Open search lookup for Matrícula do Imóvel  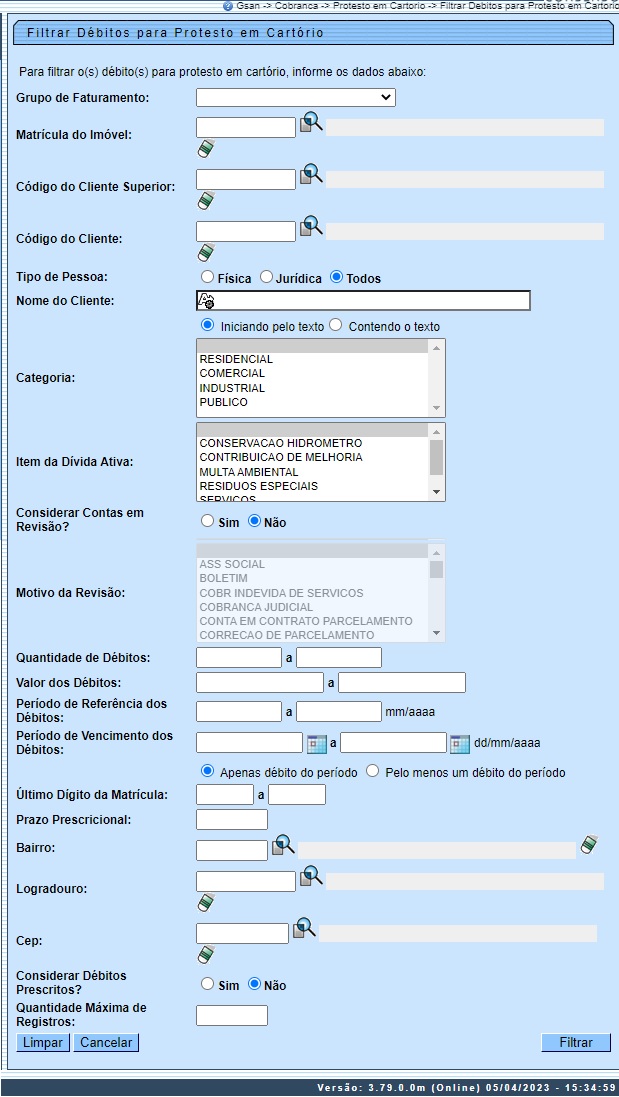[x=311, y=124]
